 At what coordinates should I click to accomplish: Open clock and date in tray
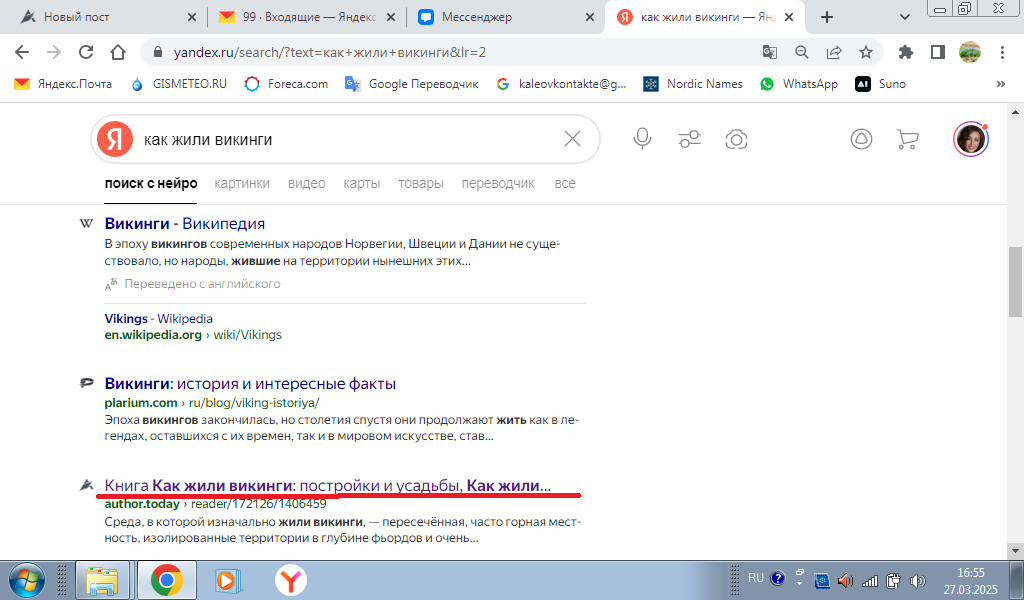pos(970,580)
